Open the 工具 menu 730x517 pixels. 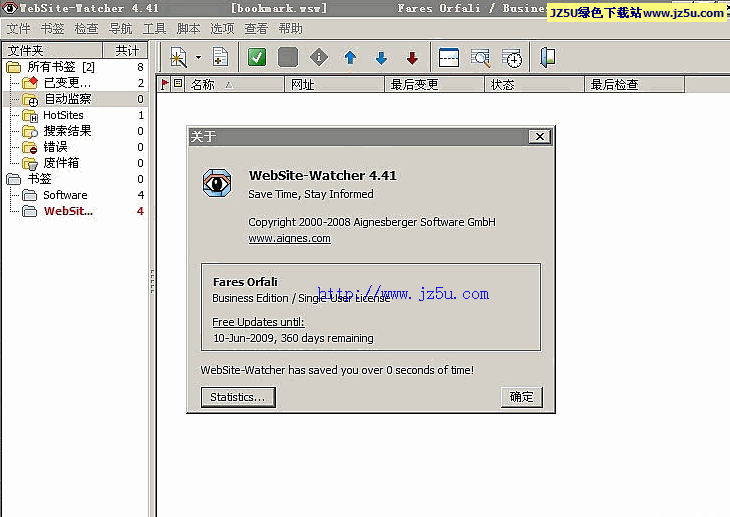pyautogui.click(x=155, y=29)
